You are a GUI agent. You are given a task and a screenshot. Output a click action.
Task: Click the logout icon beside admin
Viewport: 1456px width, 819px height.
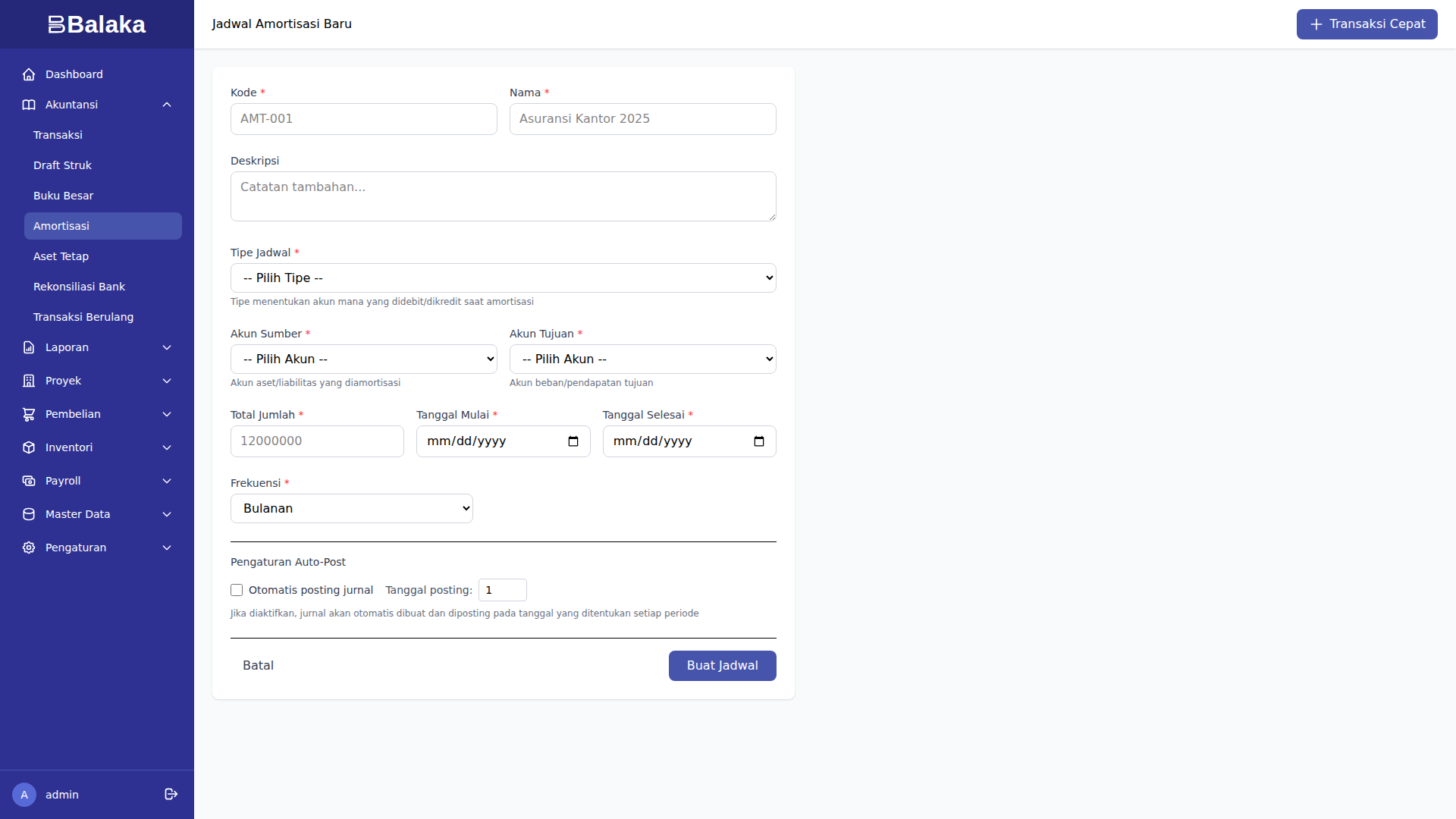tap(171, 794)
